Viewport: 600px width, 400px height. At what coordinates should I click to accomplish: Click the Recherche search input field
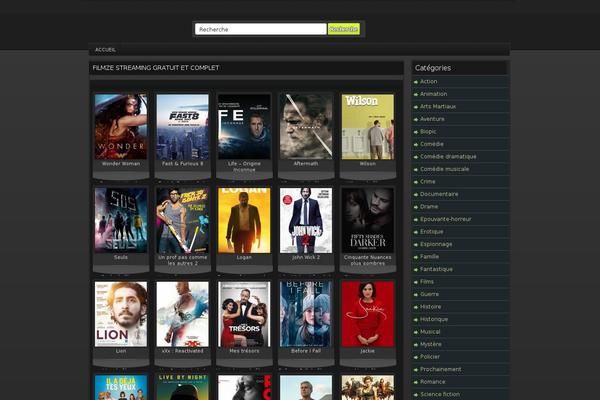[261, 29]
